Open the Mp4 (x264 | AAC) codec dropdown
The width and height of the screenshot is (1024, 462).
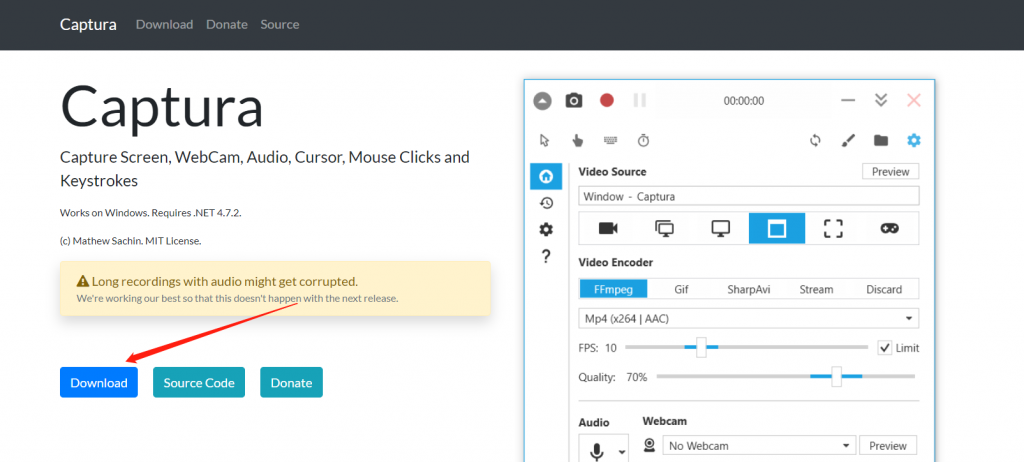(748, 318)
